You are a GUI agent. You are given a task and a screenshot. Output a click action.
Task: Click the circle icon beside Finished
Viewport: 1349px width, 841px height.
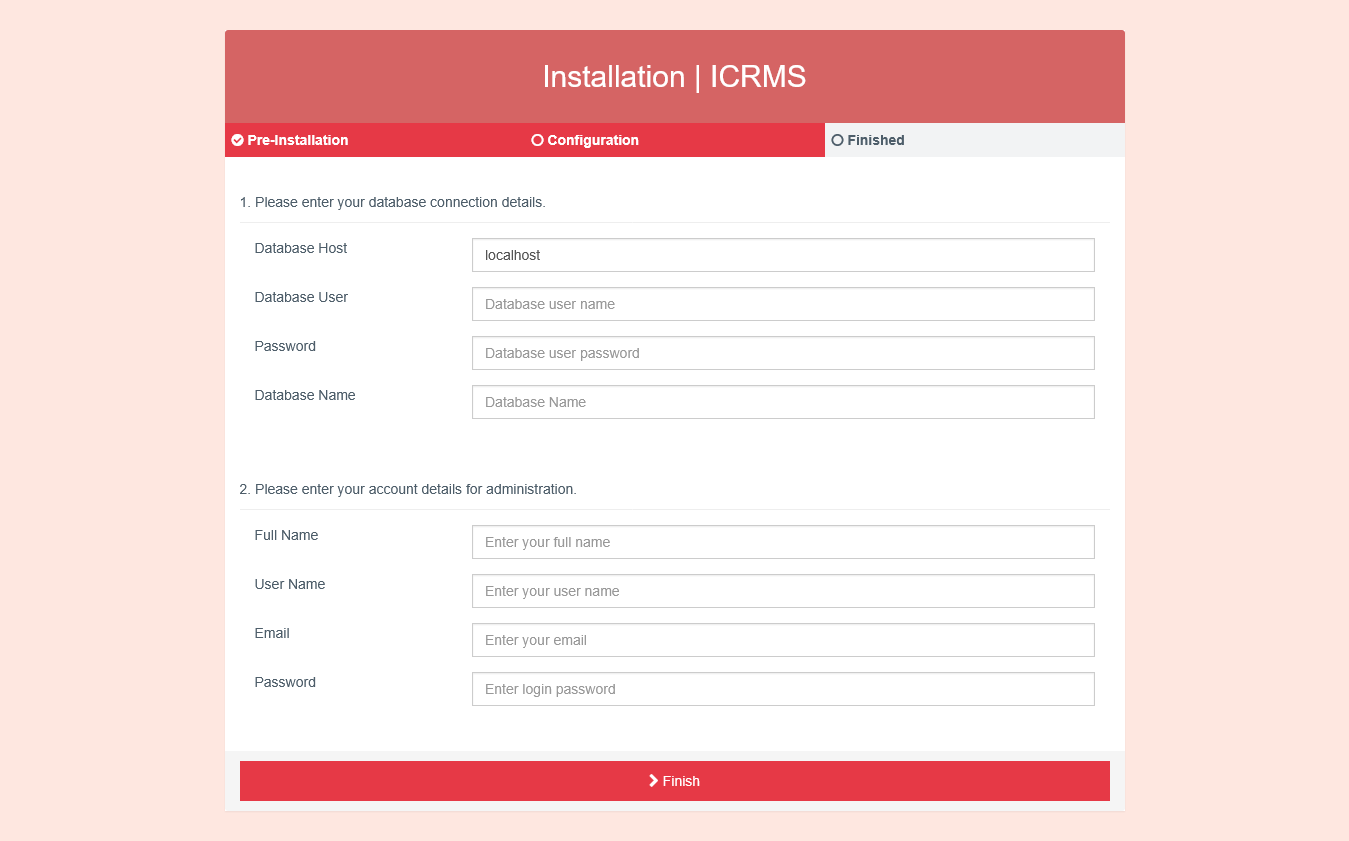tap(838, 140)
